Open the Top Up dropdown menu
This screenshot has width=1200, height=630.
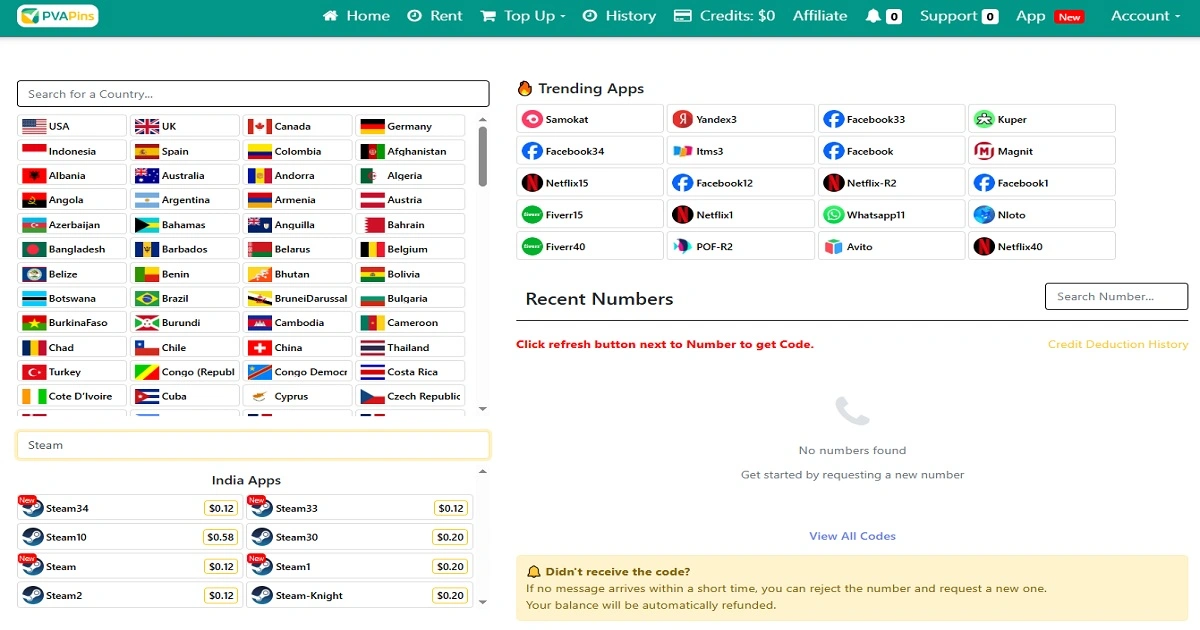click(x=523, y=16)
